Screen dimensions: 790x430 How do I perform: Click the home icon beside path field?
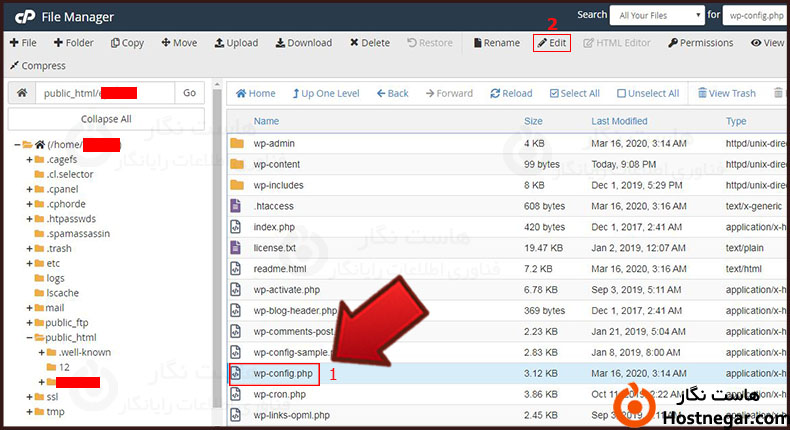[22, 93]
